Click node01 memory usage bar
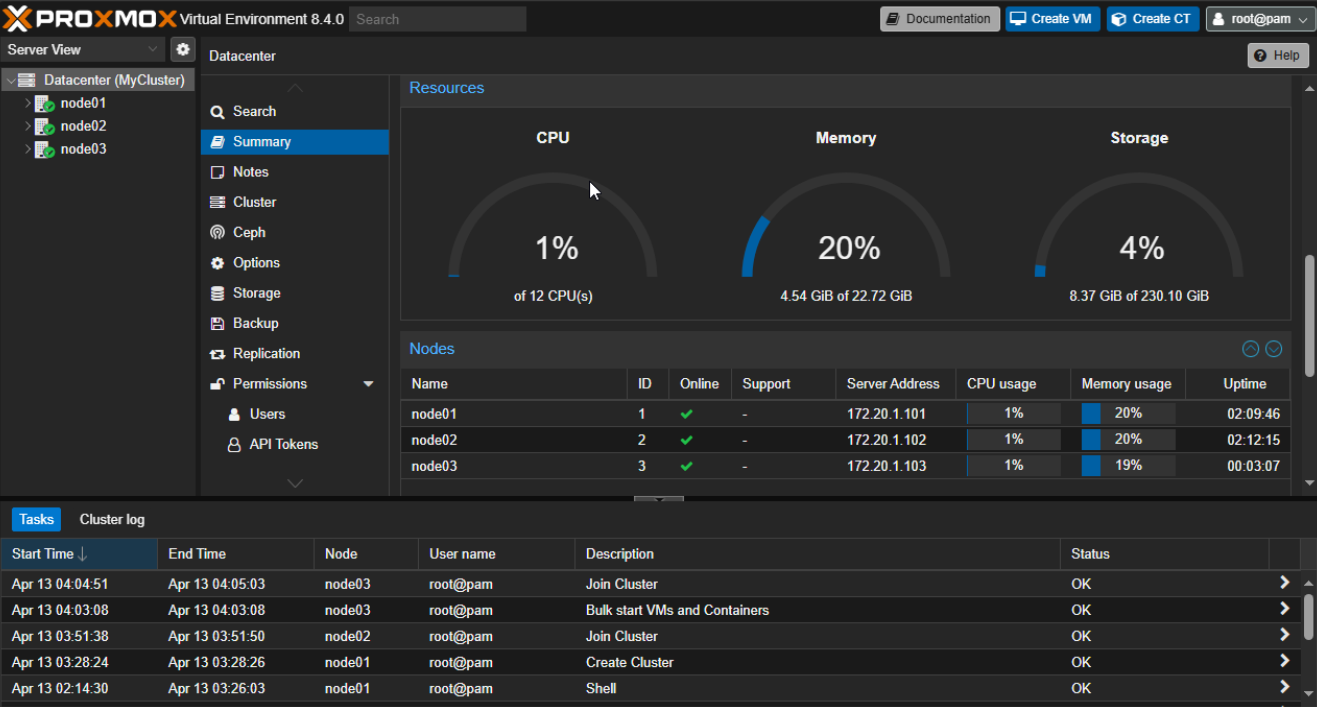Image resolution: width=1317 pixels, height=707 pixels. pos(1128,413)
